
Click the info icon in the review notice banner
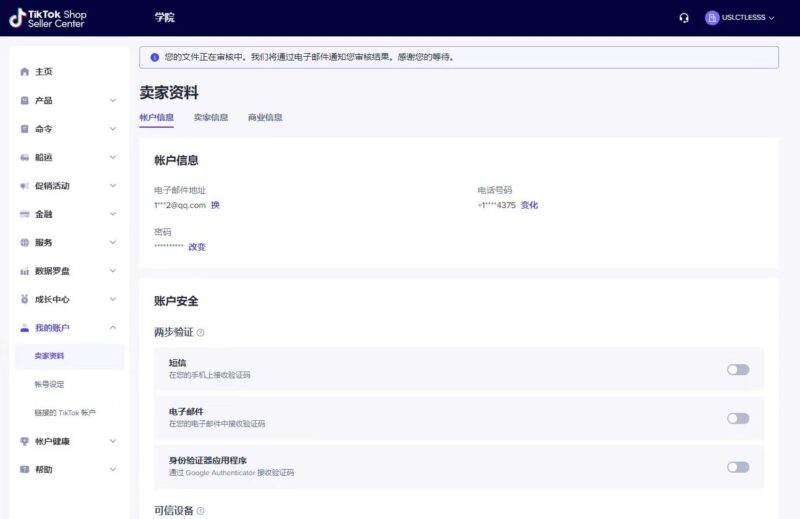tap(155, 57)
